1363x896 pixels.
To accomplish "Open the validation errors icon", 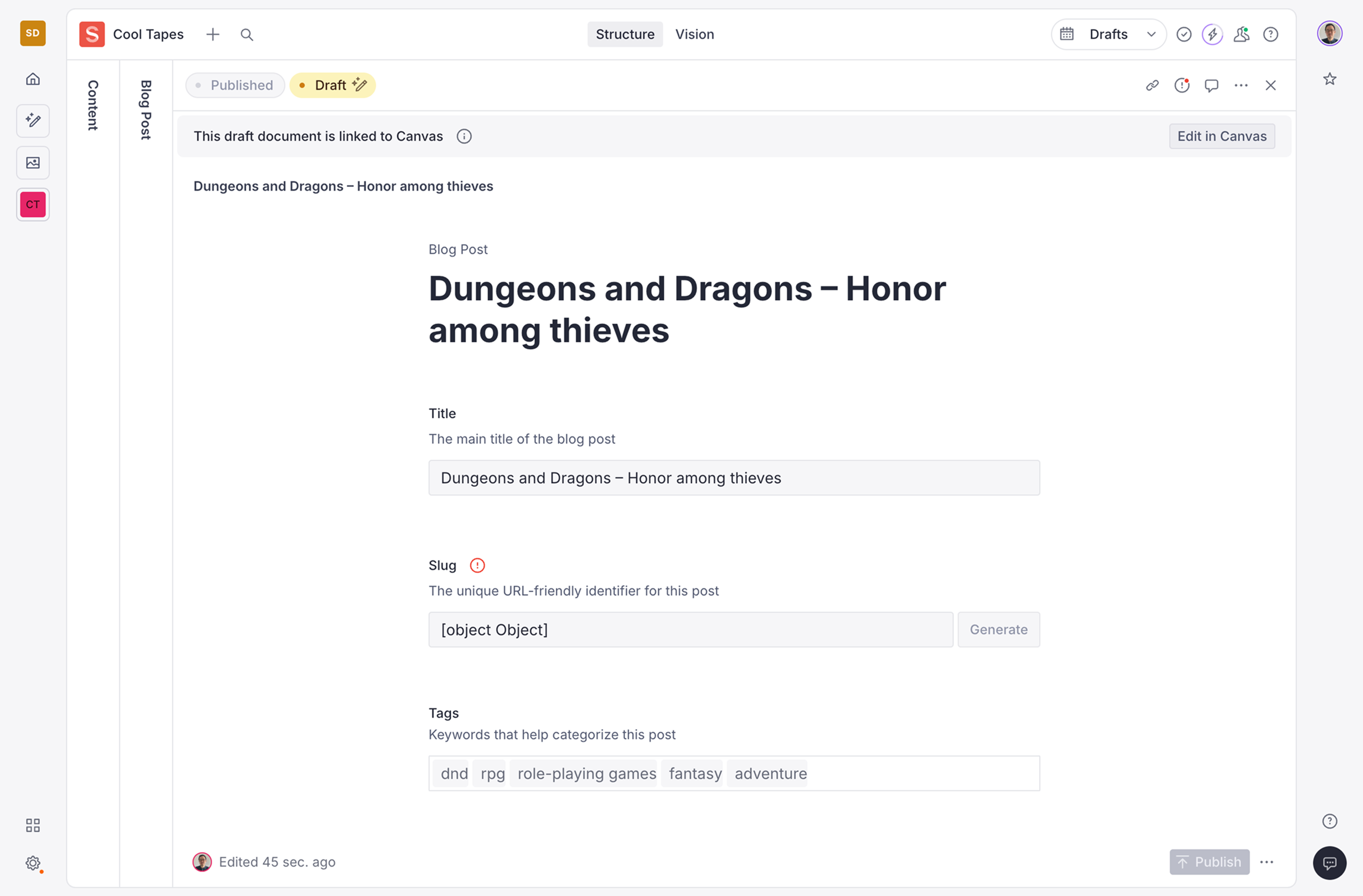I will [1182, 85].
